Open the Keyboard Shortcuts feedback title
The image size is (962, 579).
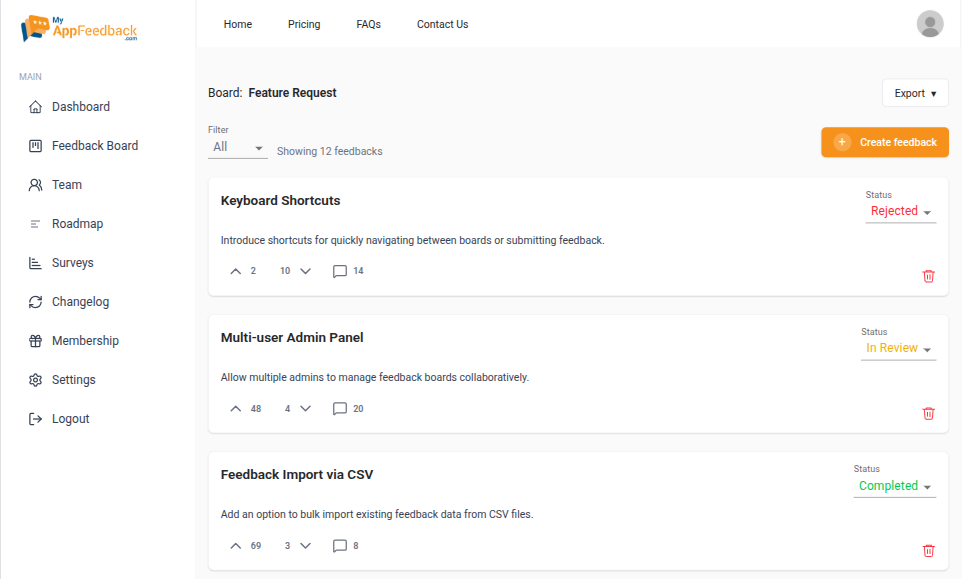point(280,200)
